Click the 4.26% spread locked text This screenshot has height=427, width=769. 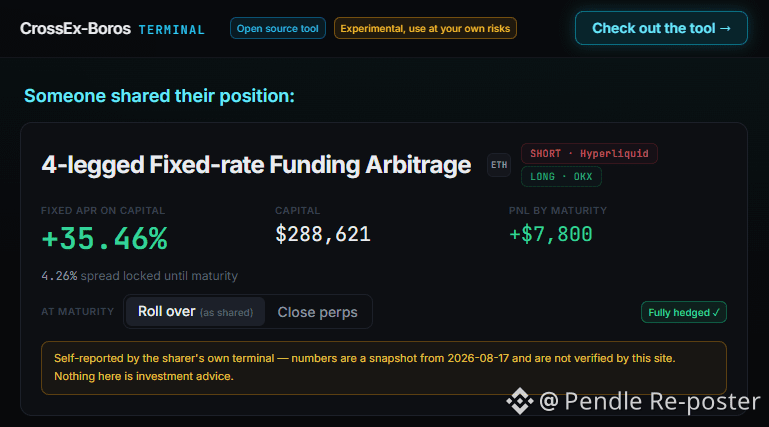click(139, 276)
